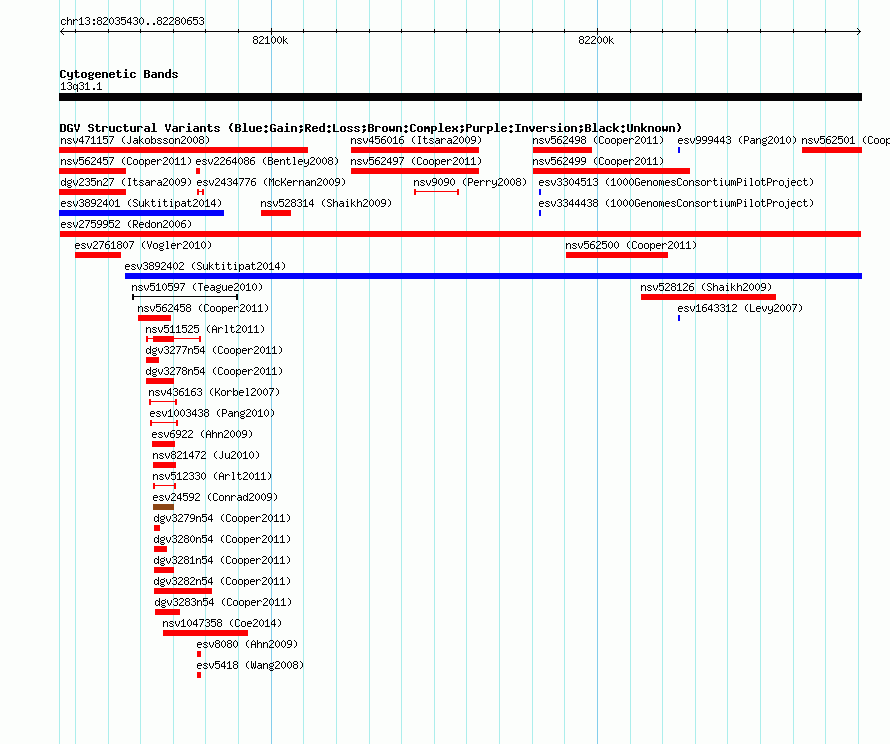Screen dimensions: 890x744
Task: Select nsv511525 (Arlt2011) label
Action: click(x=205, y=329)
